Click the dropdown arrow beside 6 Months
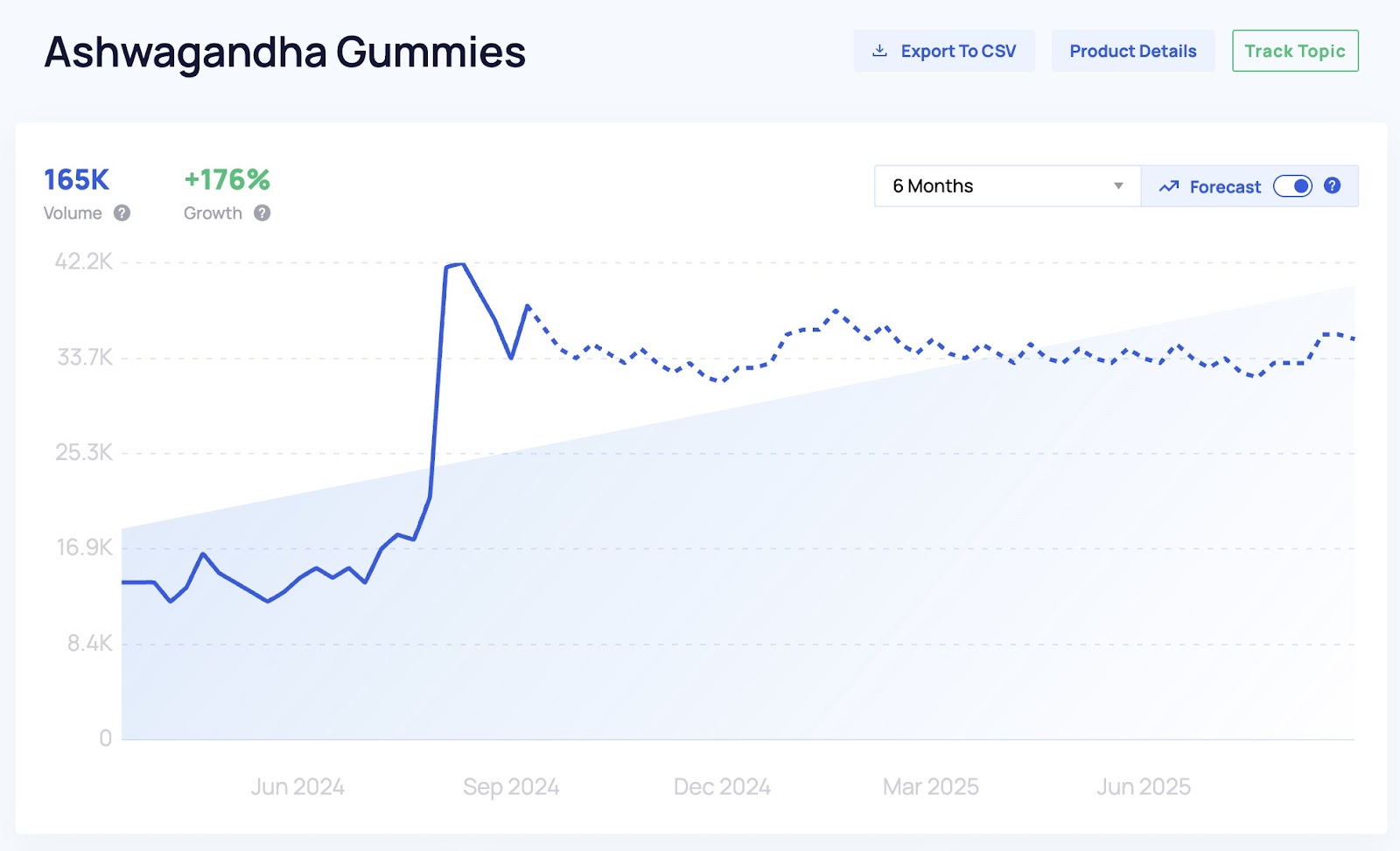The image size is (1400, 851). [1118, 186]
